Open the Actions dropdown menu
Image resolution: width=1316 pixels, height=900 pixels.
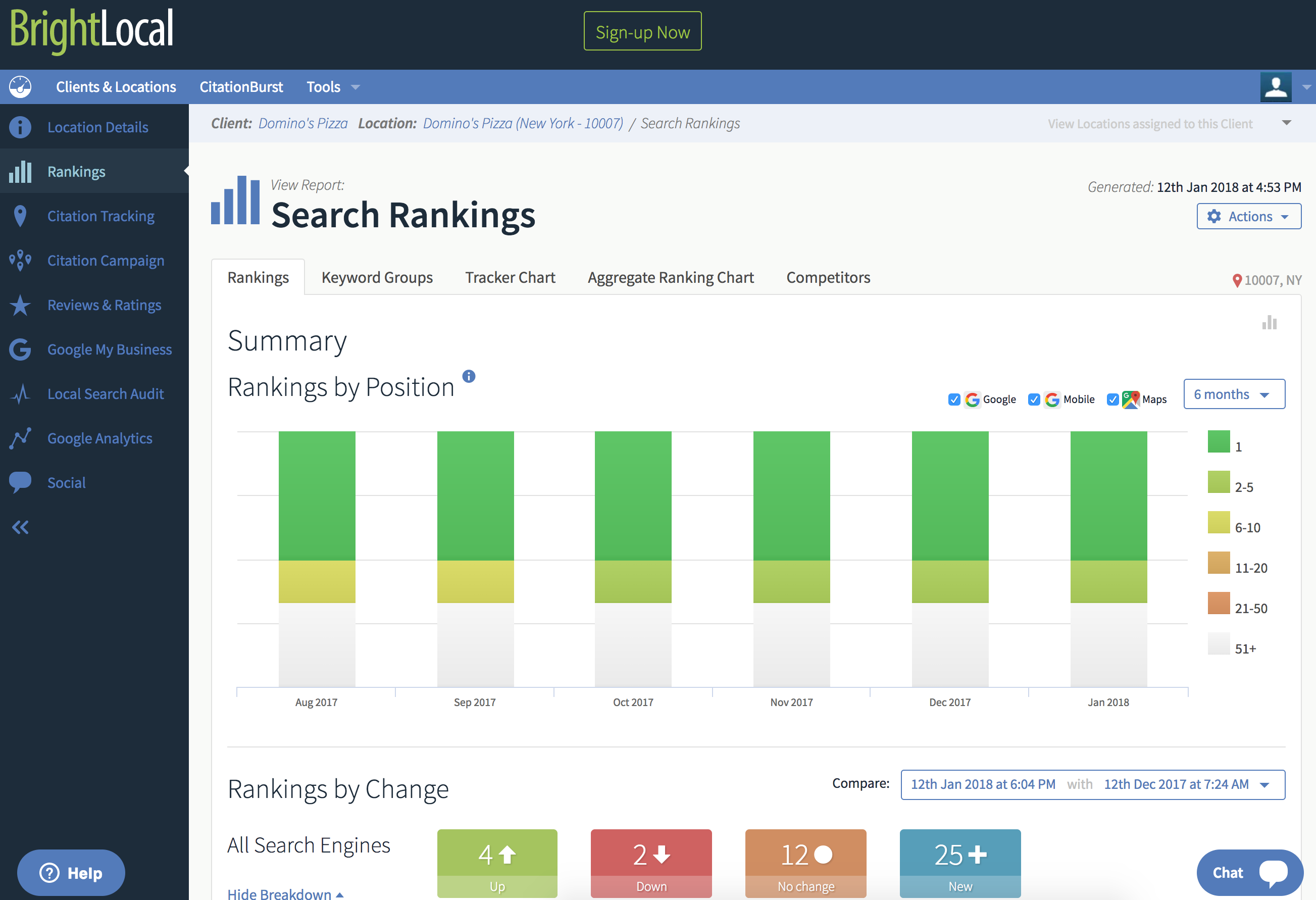click(x=1249, y=216)
